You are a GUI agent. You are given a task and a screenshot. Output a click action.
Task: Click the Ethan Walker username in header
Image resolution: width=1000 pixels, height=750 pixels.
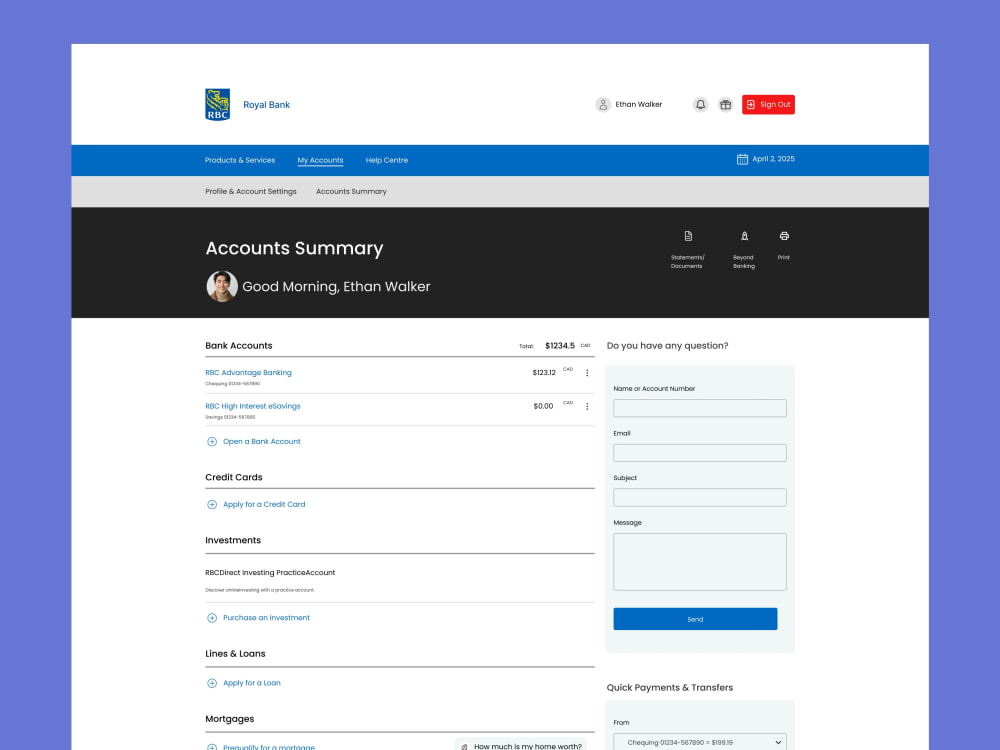pyautogui.click(x=638, y=105)
